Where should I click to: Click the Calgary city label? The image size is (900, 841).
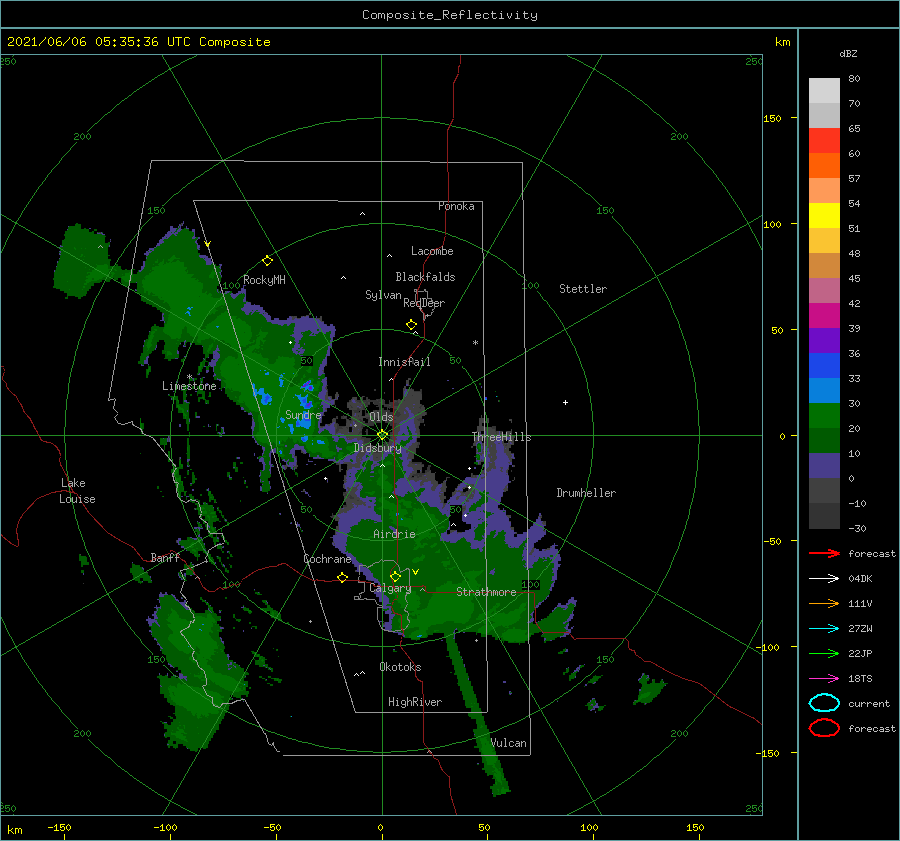coord(390,588)
